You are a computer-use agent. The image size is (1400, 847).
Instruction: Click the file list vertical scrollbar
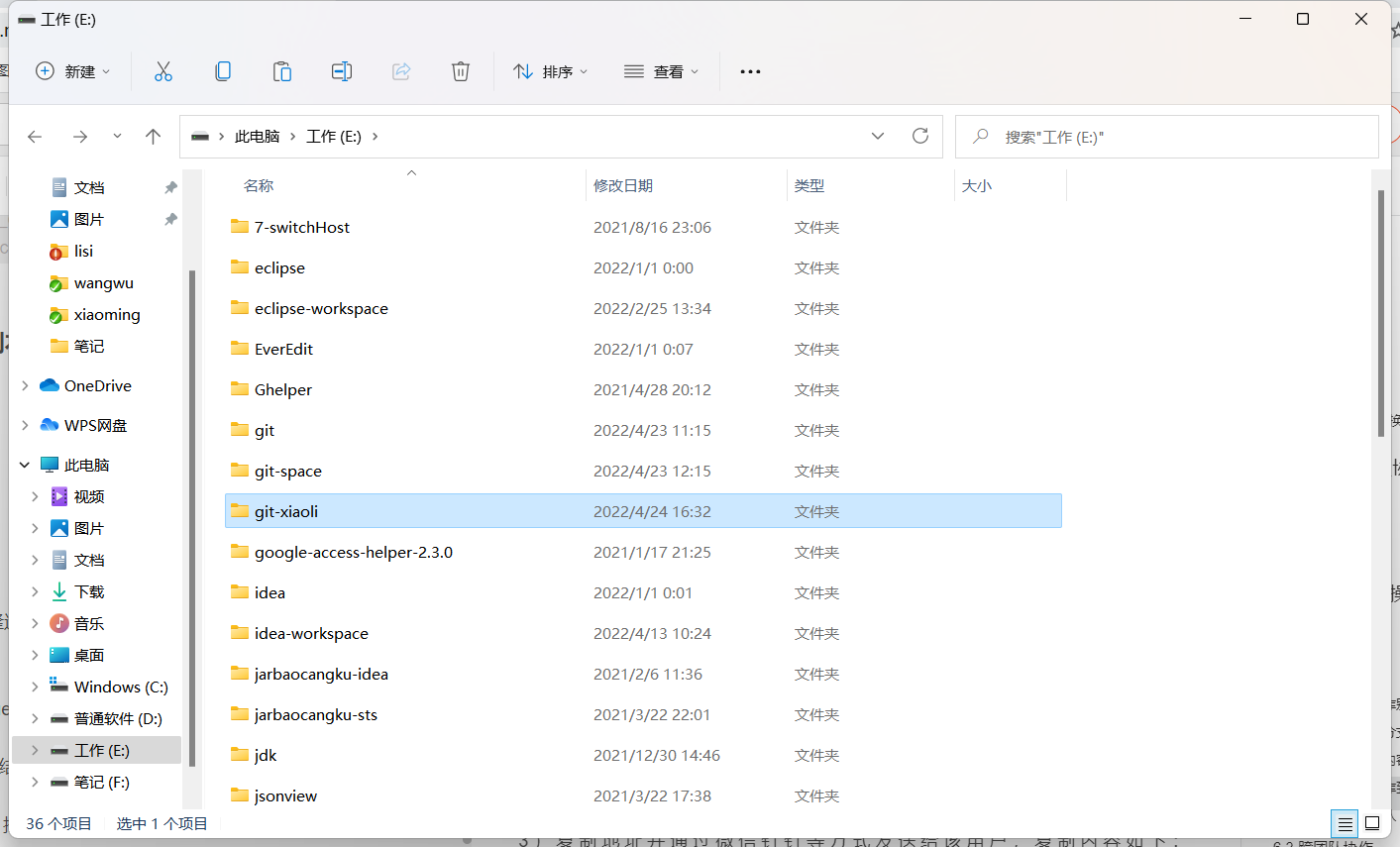point(1381,313)
